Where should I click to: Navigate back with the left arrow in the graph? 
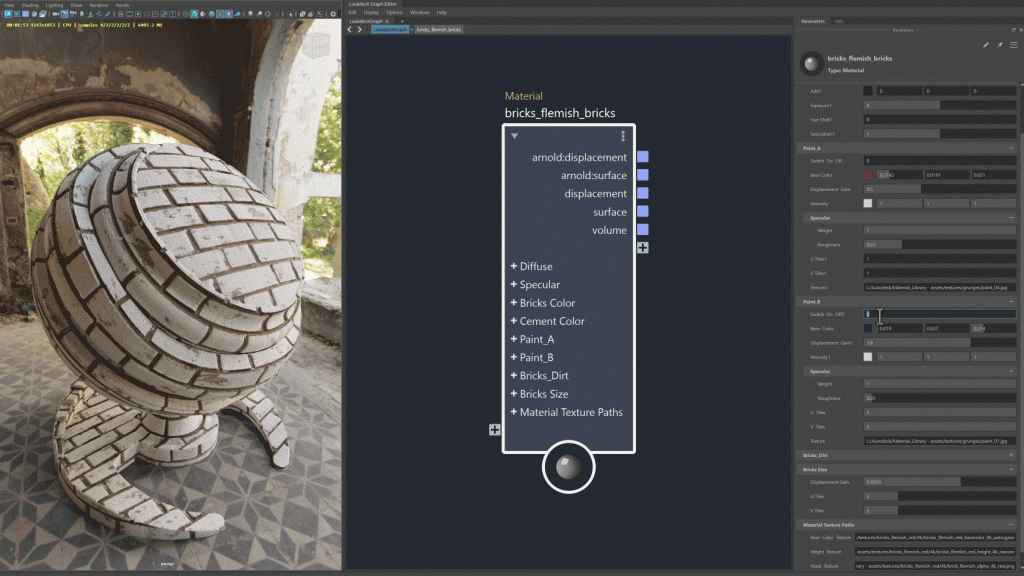coord(349,30)
